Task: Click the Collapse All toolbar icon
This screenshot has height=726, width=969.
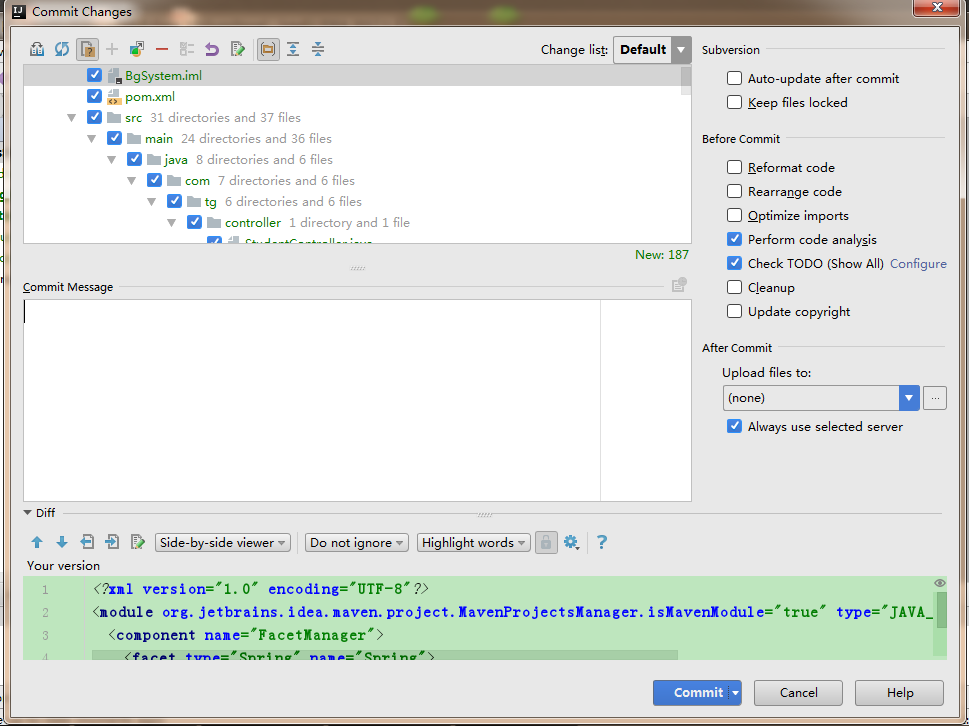Action: [x=318, y=49]
